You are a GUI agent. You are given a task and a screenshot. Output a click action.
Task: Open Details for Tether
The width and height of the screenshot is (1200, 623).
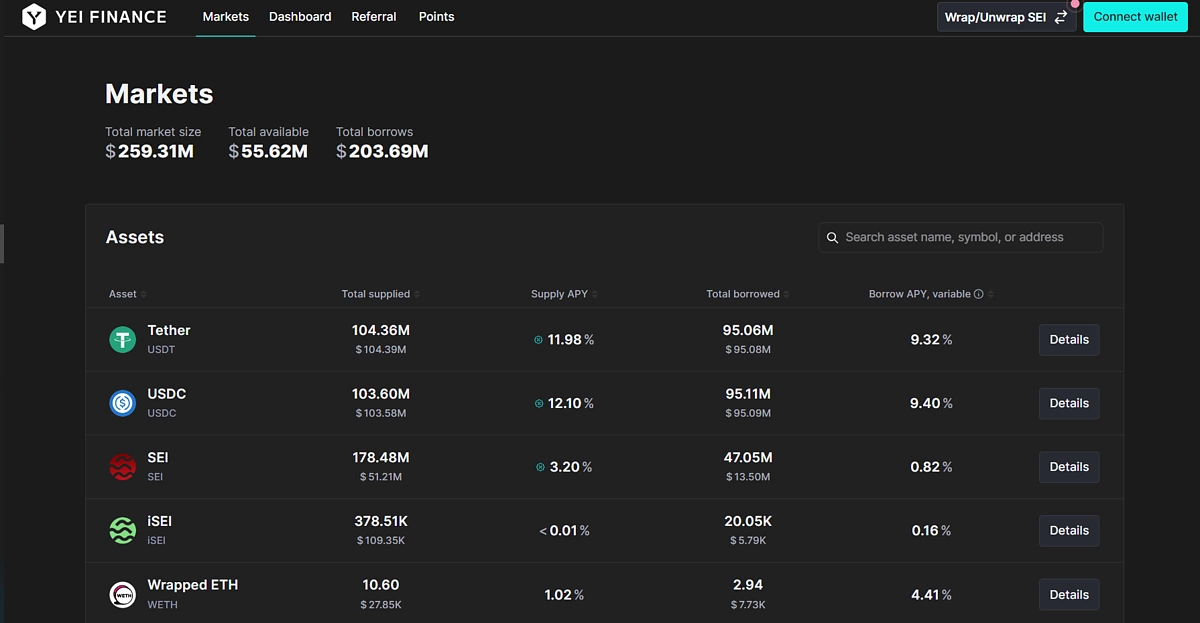[x=1069, y=340]
